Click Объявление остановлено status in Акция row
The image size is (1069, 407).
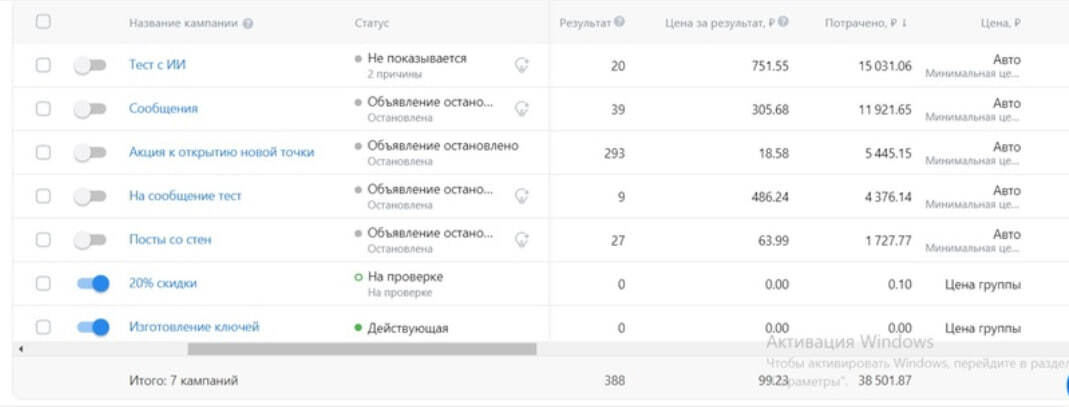[442, 146]
